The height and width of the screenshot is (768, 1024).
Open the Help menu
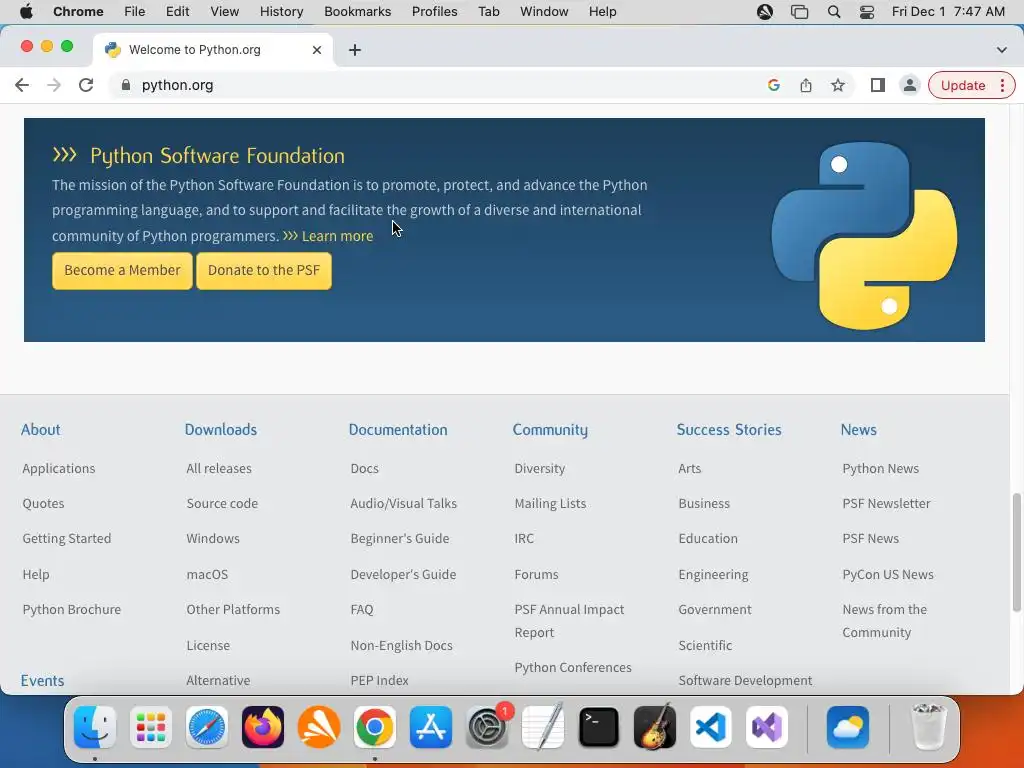(602, 12)
